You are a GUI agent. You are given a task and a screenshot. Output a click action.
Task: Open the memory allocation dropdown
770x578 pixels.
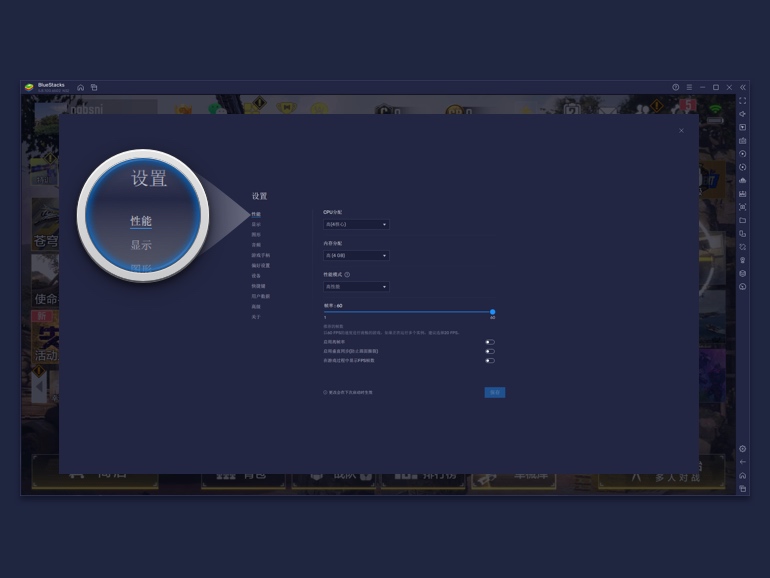click(356, 256)
